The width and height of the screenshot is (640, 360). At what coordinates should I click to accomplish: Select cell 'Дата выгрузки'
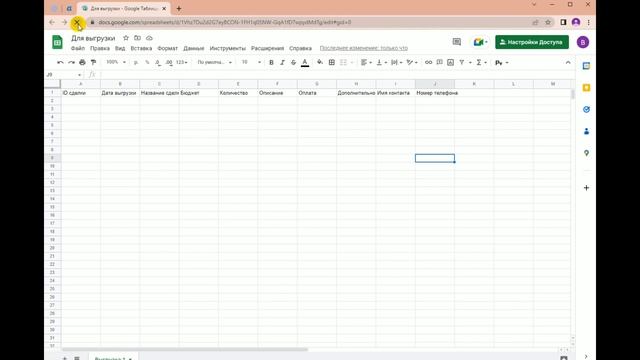click(x=120, y=93)
